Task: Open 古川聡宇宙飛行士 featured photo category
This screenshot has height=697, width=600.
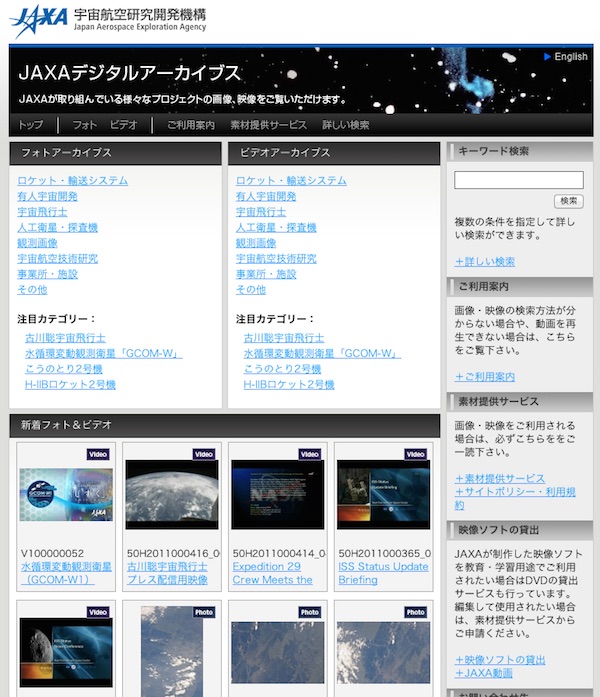Action: pos(65,338)
